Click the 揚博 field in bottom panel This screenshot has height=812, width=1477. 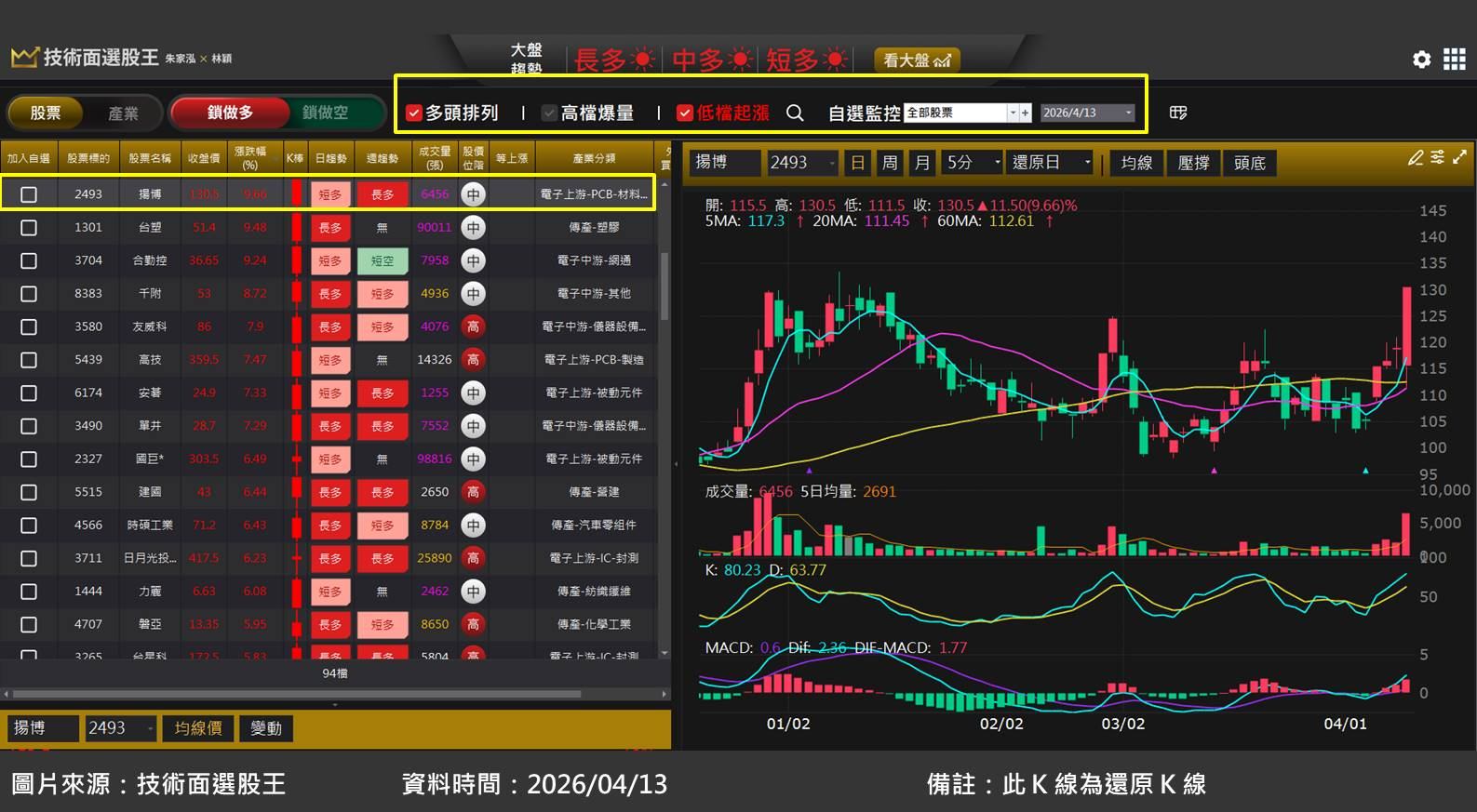pyautogui.click(x=44, y=728)
